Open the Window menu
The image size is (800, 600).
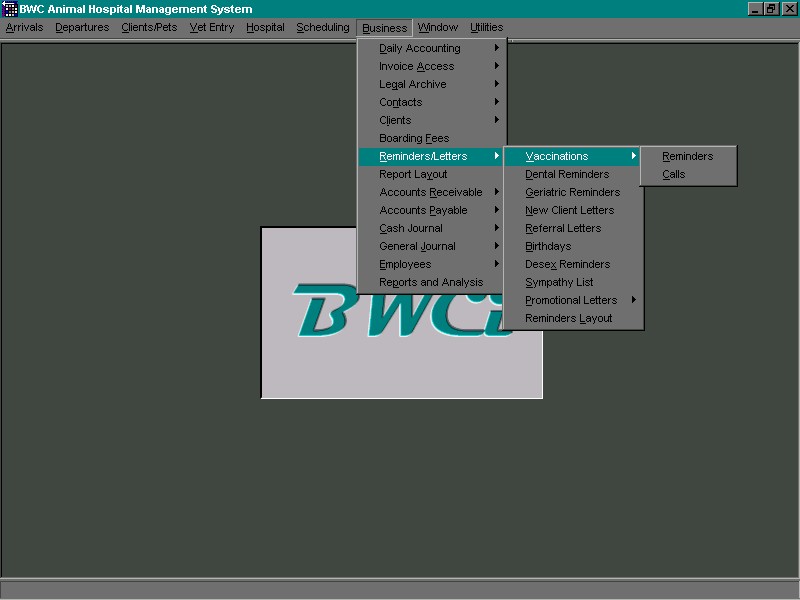(438, 28)
